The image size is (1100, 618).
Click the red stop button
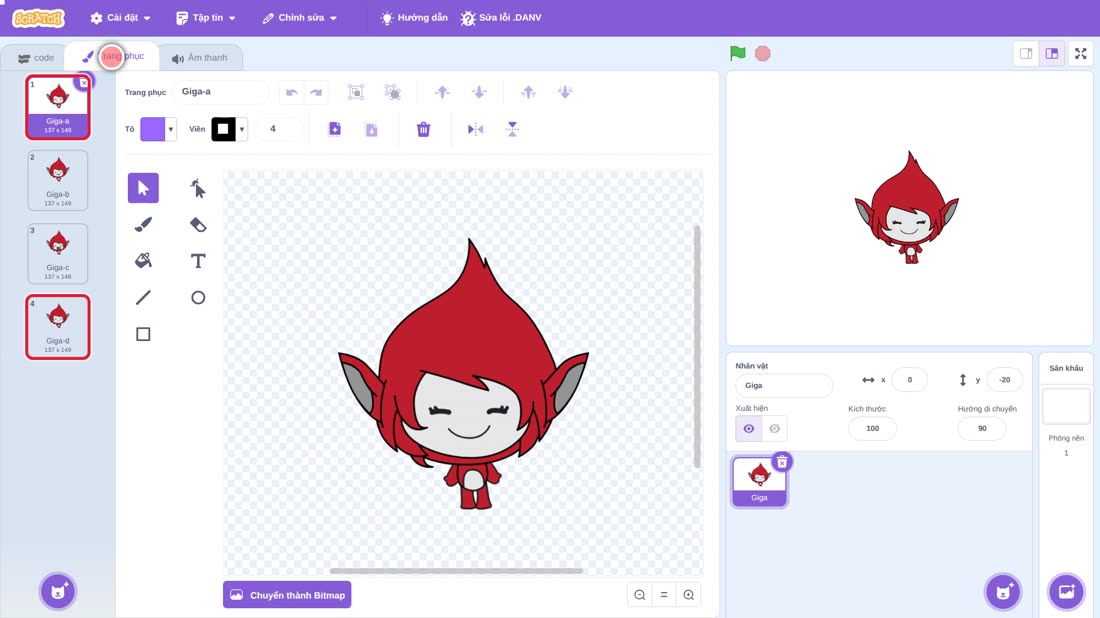(x=763, y=53)
